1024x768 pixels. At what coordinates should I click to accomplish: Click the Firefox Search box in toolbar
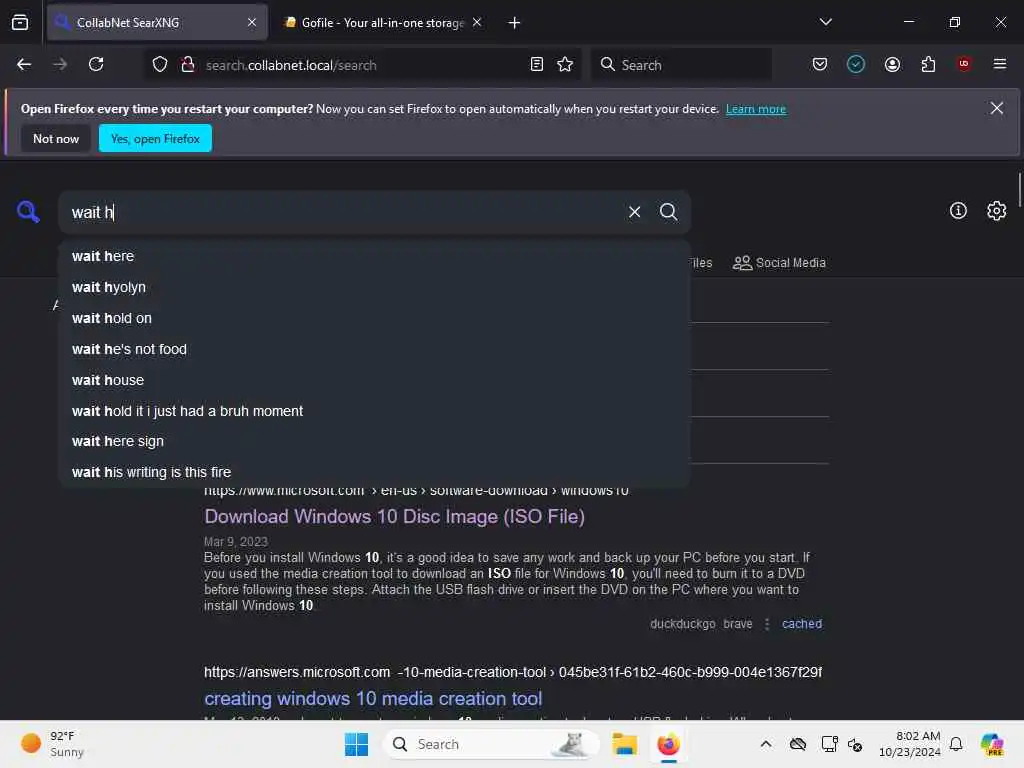(x=680, y=65)
